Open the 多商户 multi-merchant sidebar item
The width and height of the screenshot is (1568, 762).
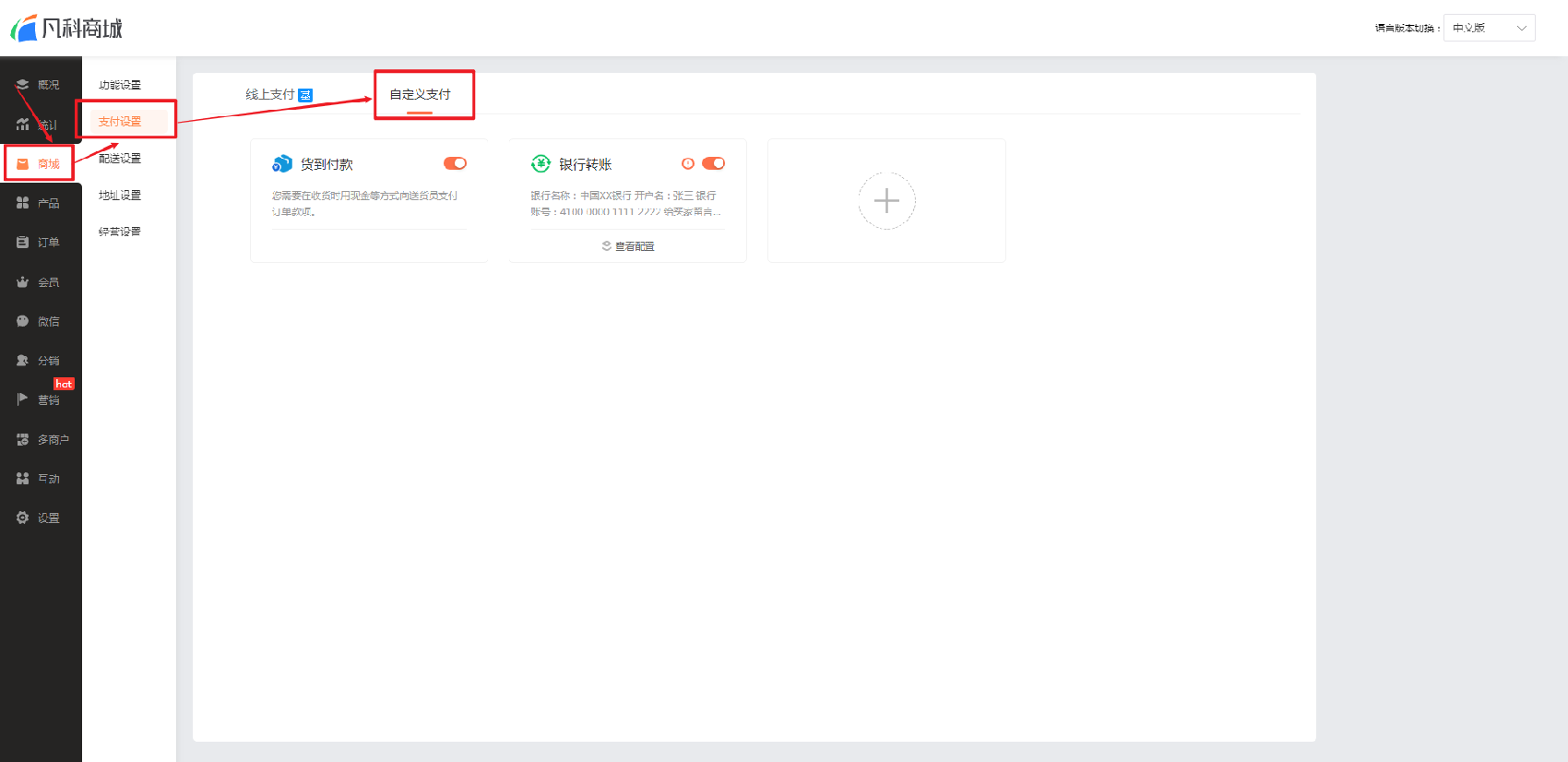coord(41,439)
